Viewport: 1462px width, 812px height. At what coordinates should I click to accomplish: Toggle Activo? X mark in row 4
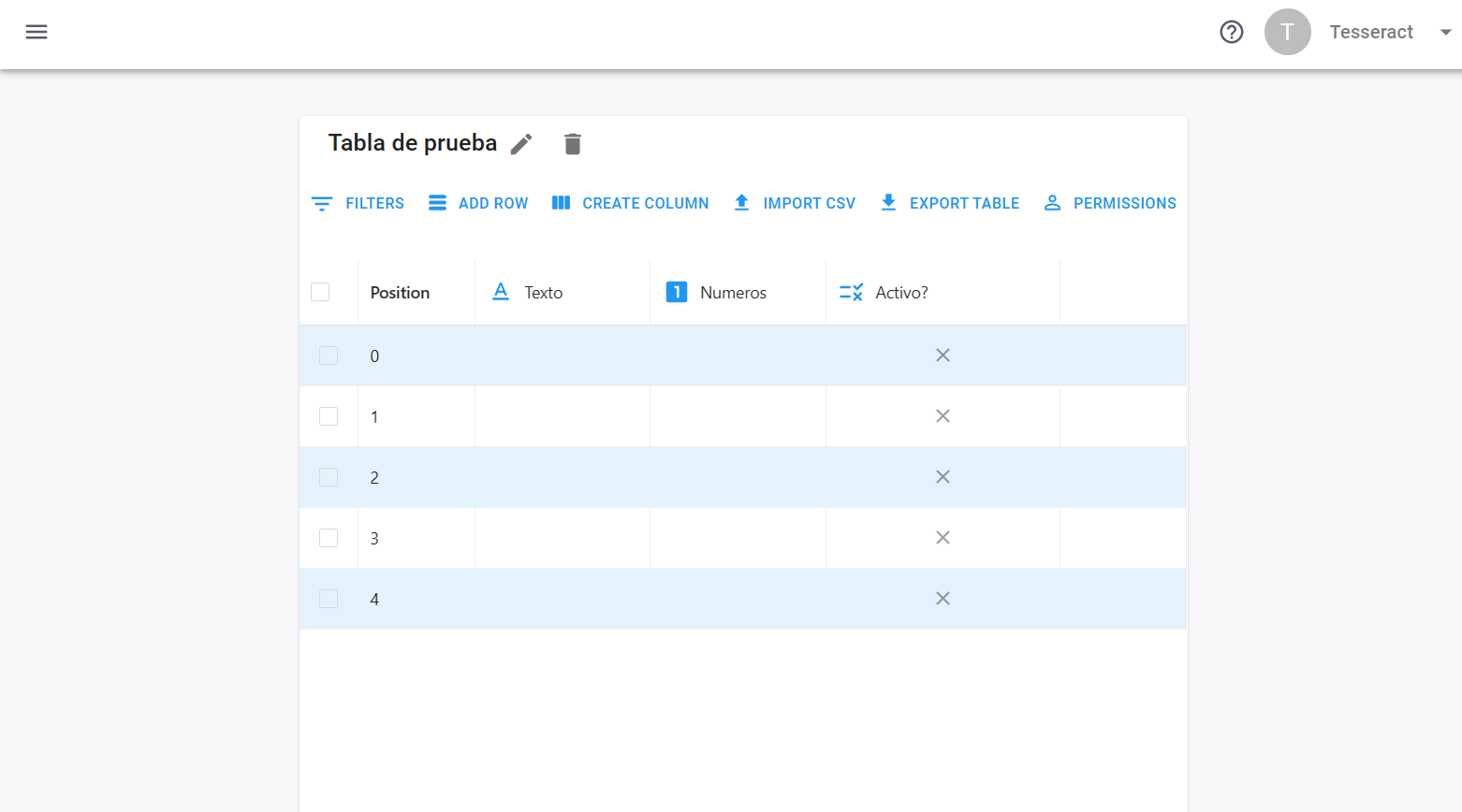[x=943, y=599]
